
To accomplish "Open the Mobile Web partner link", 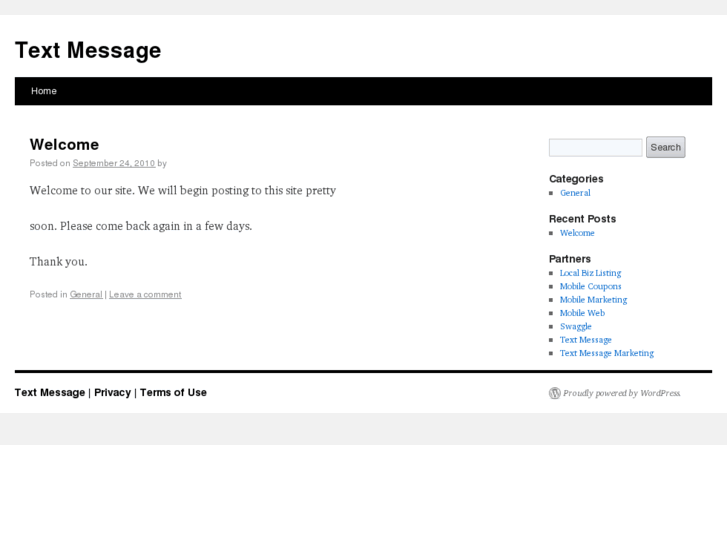I will click(582, 313).
